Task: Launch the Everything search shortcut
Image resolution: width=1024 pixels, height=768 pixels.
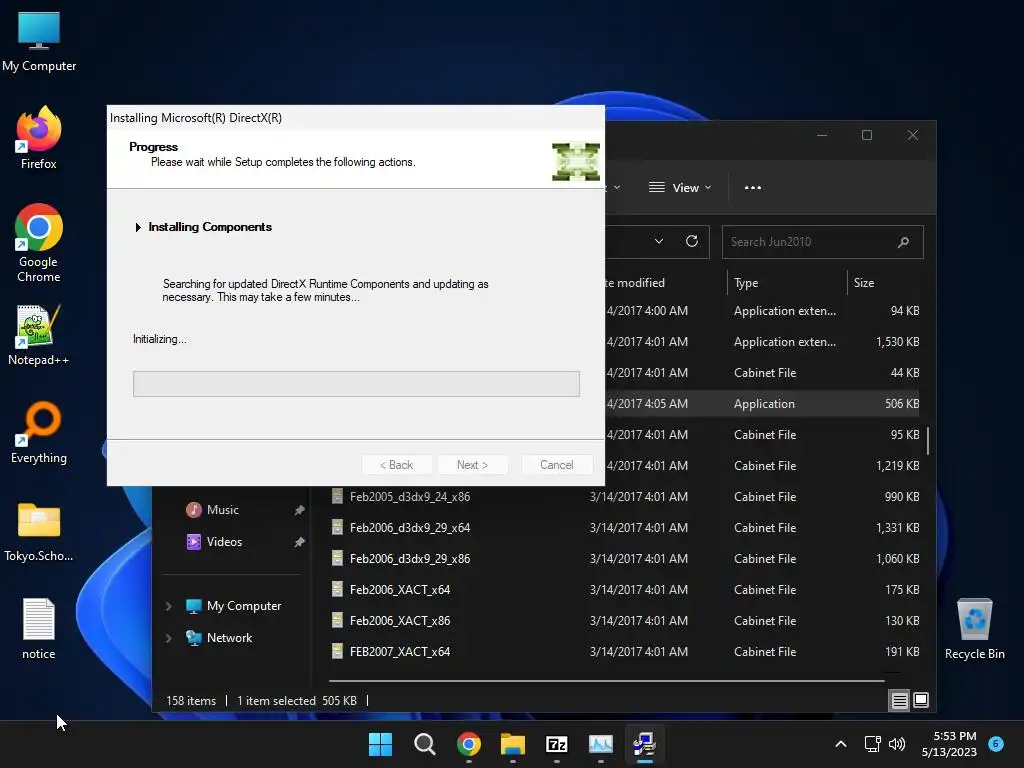Action: coord(39,432)
